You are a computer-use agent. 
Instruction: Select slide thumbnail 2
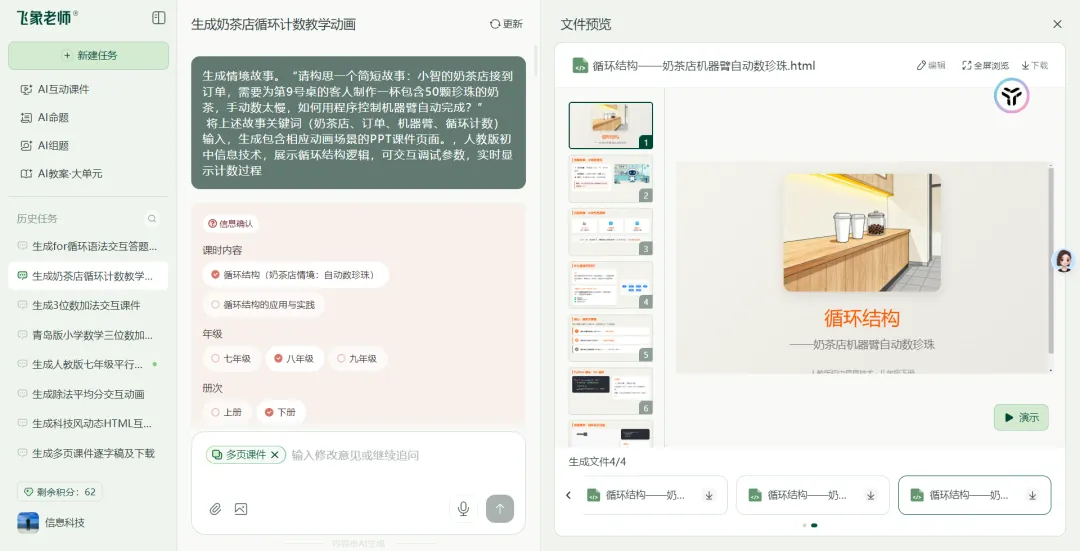tap(610, 178)
